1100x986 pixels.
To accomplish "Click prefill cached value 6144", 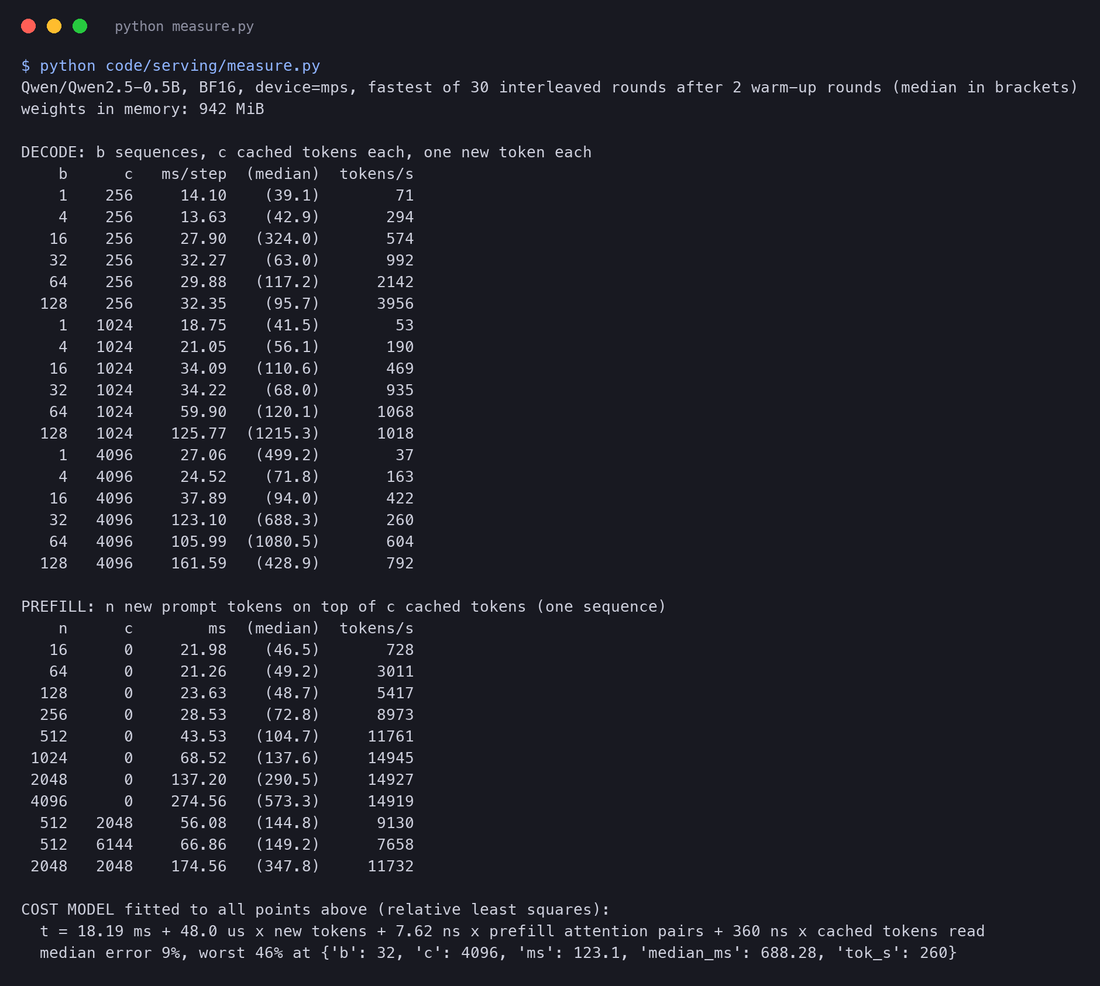I will [114, 844].
